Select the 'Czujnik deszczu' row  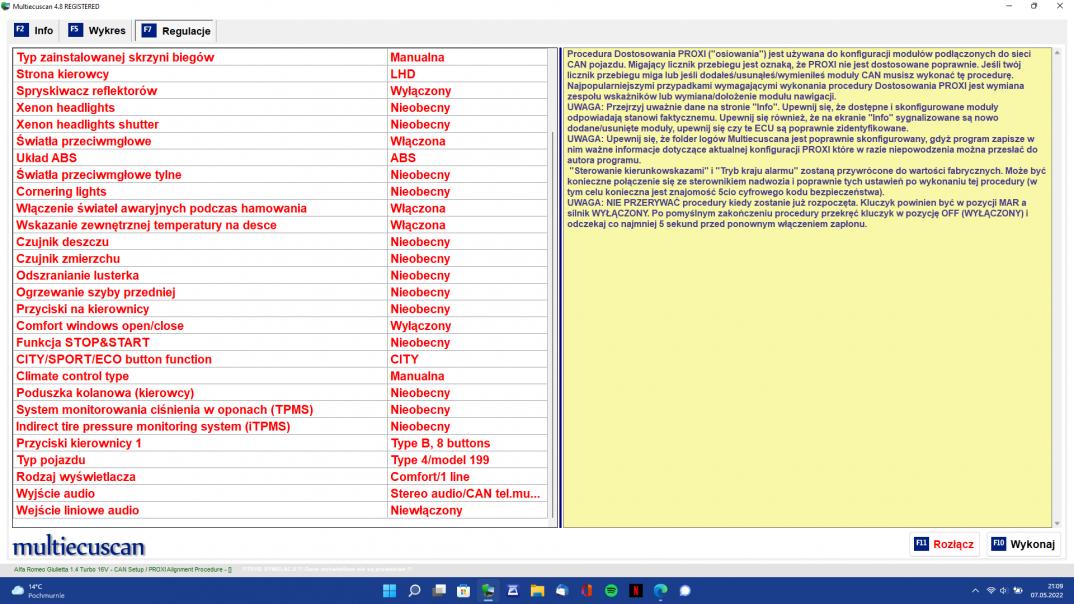280,242
